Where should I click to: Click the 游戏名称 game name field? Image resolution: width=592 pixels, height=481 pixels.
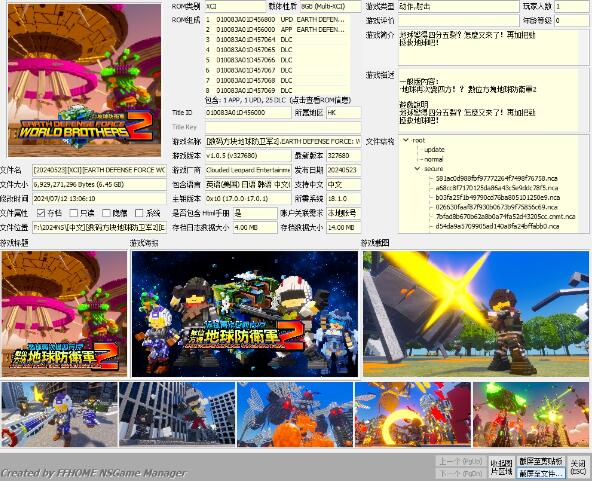[283, 141]
